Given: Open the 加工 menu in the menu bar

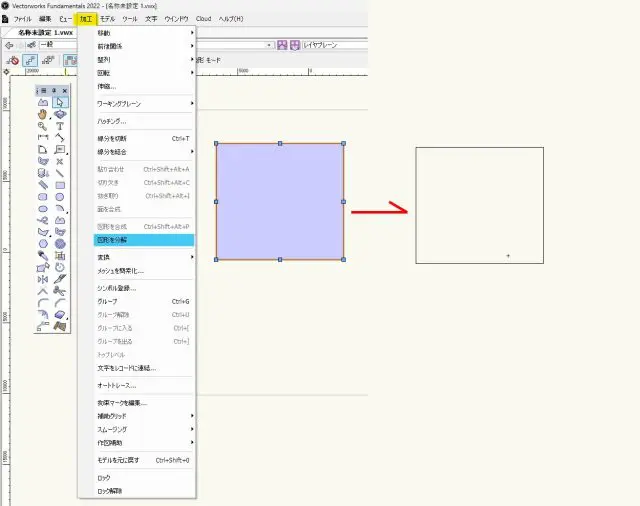Looking at the screenshot, I should (x=86, y=19).
